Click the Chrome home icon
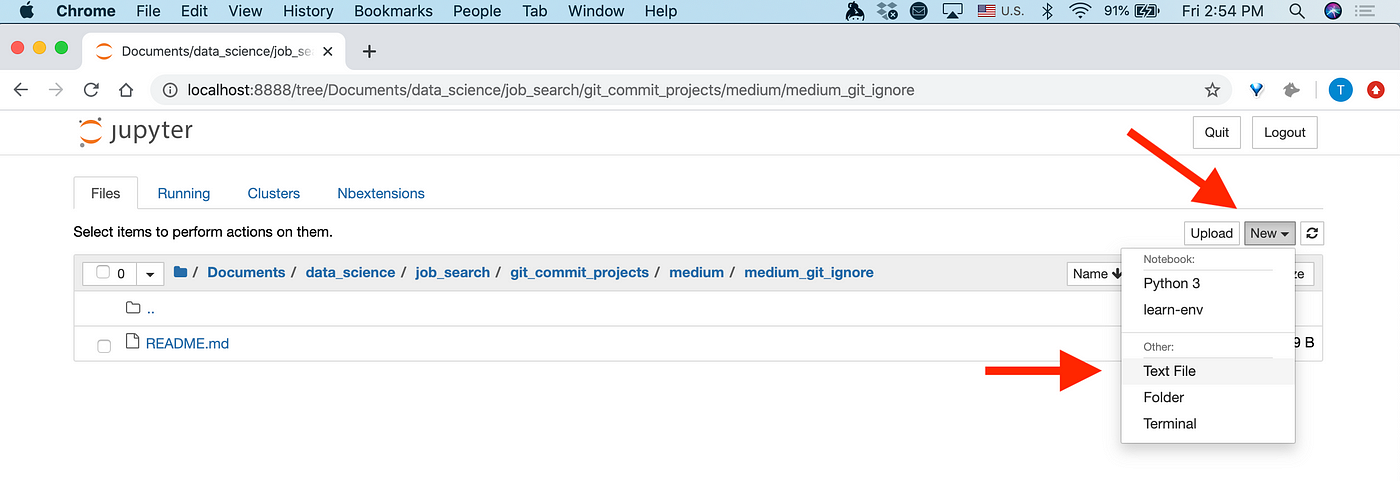The width and height of the screenshot is (1400, 481). (126, 90)
